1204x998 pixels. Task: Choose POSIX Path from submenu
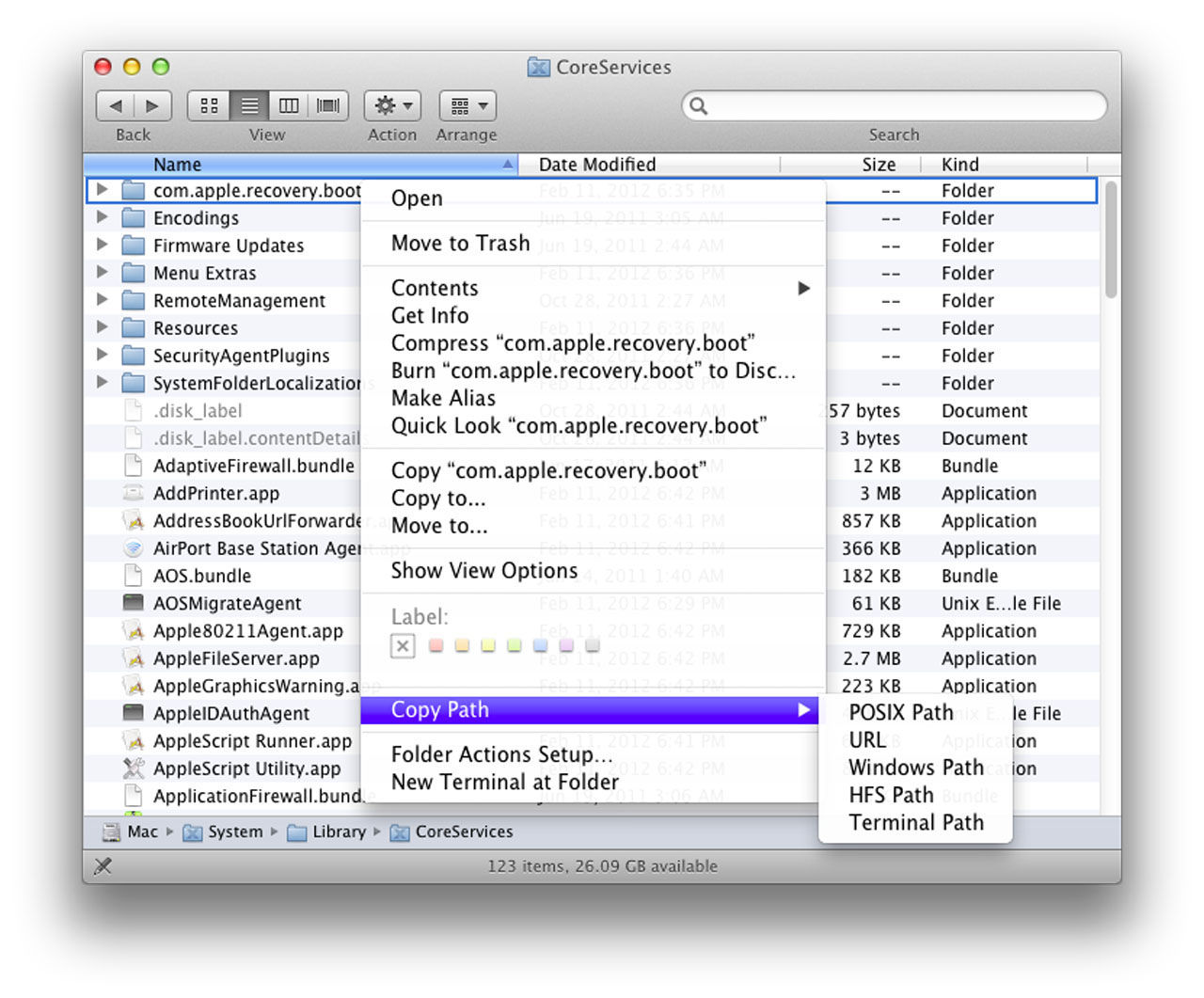pos(900,713)
